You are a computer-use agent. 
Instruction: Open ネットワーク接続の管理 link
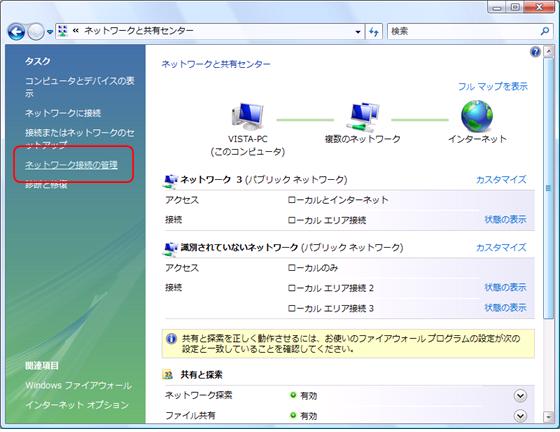[x=71, y=165]
